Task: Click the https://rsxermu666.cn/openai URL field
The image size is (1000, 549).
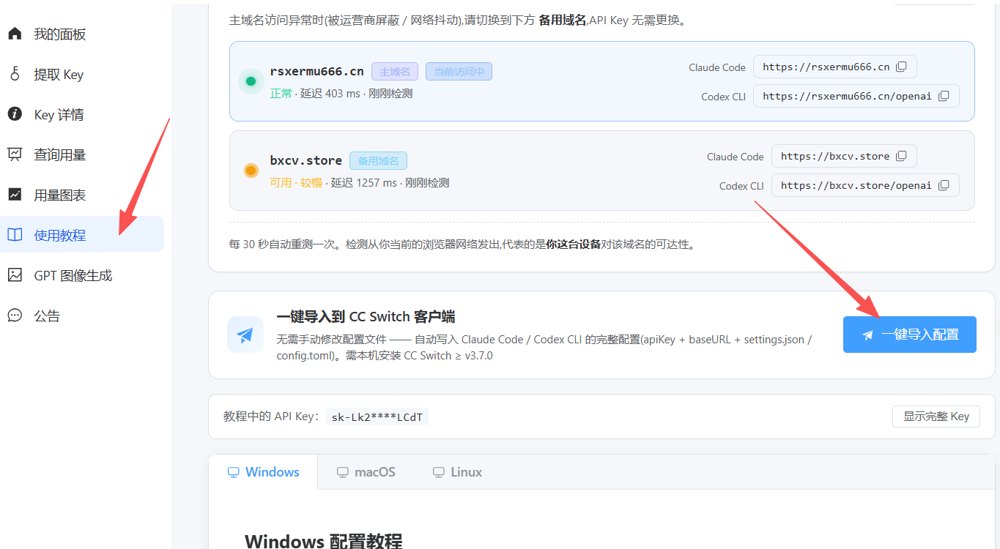Action: (x=856, y=96)
